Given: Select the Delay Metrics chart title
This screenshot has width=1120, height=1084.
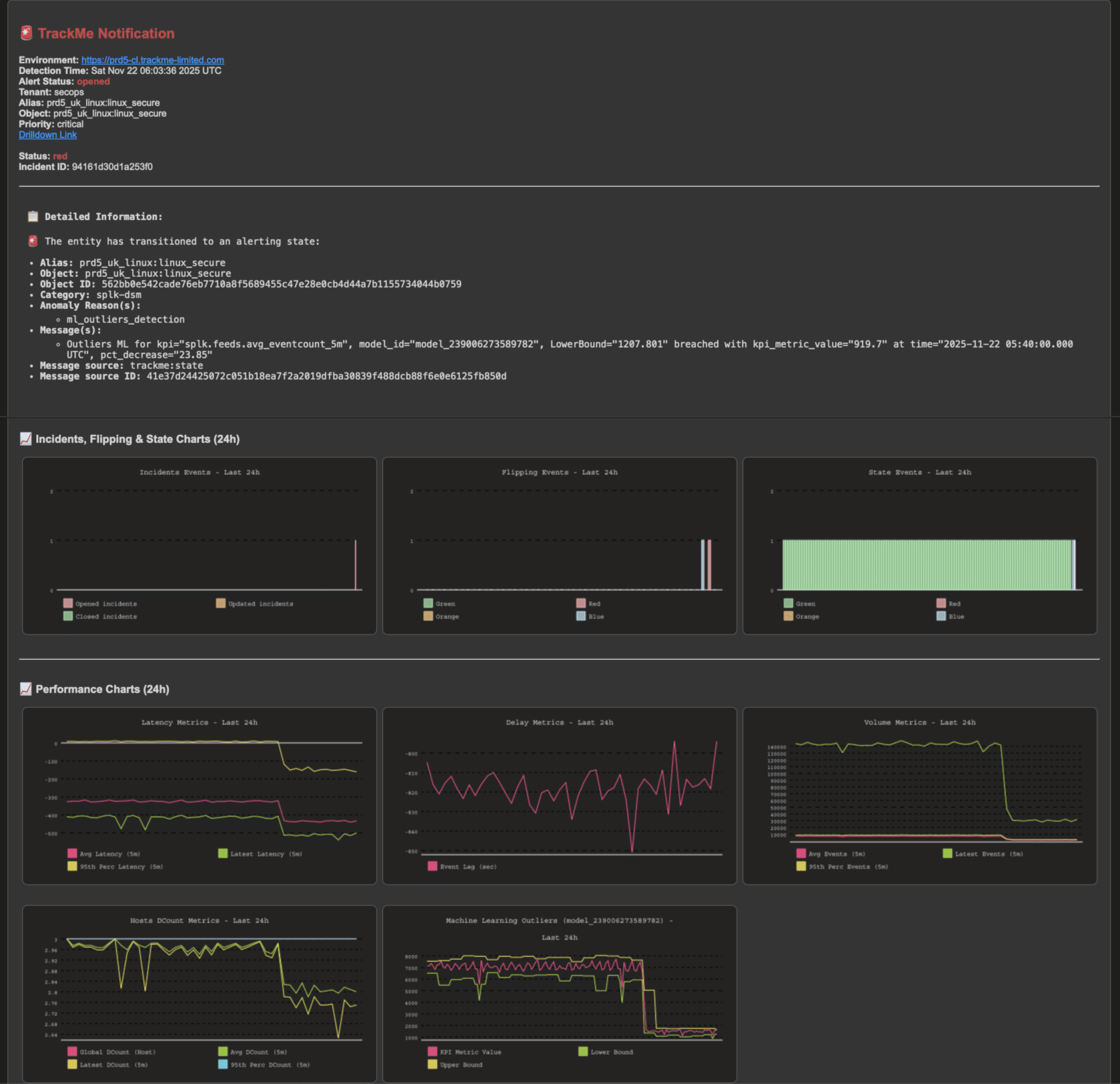Looking at the screenshot, I should pos(559,722).
